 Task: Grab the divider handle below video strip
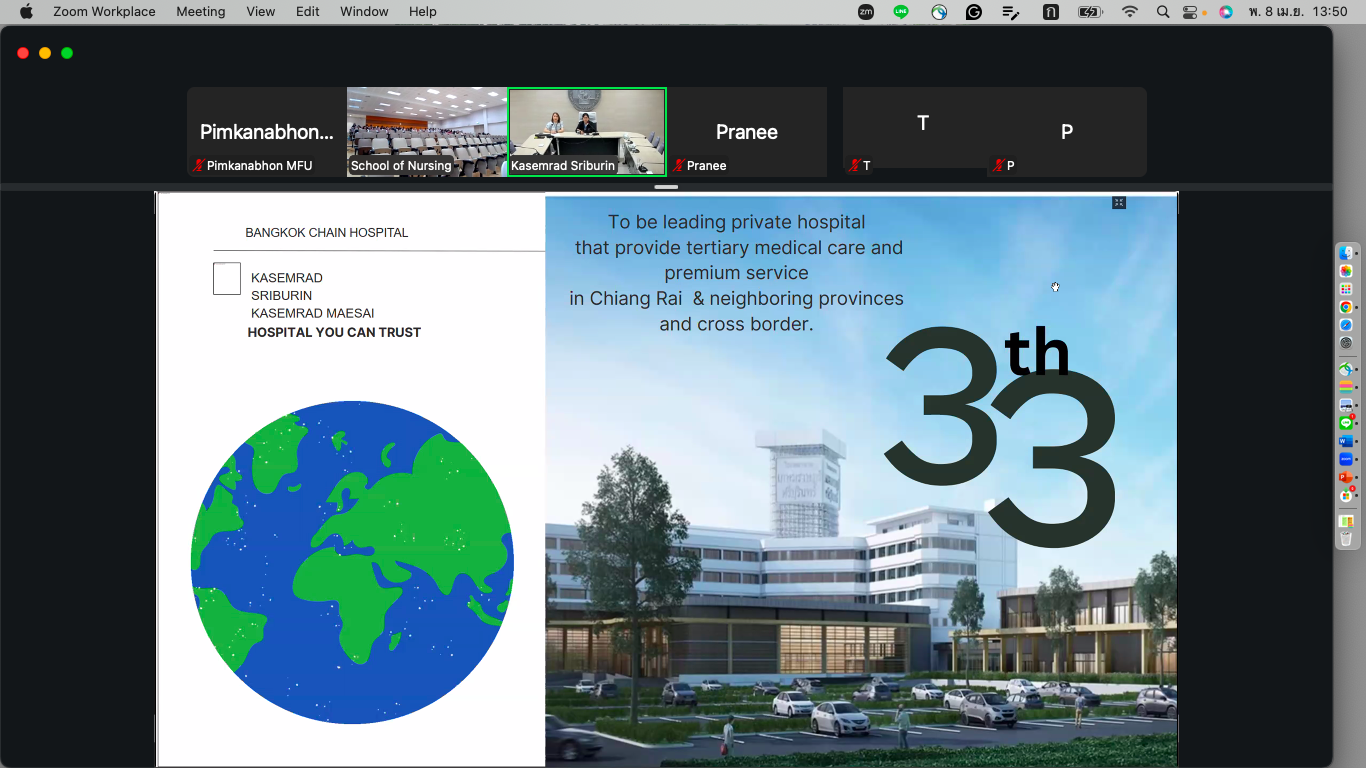(666, 187)
